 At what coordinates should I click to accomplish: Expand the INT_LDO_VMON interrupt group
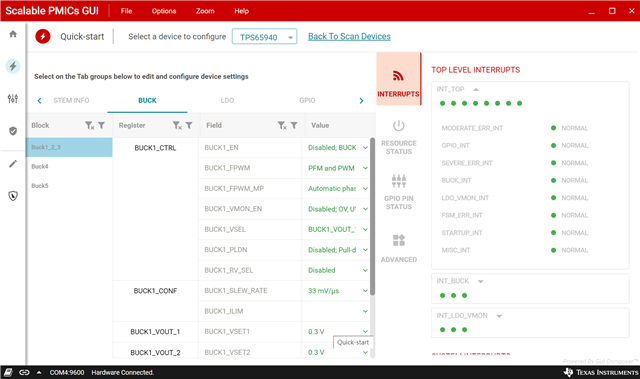(499, 316)
